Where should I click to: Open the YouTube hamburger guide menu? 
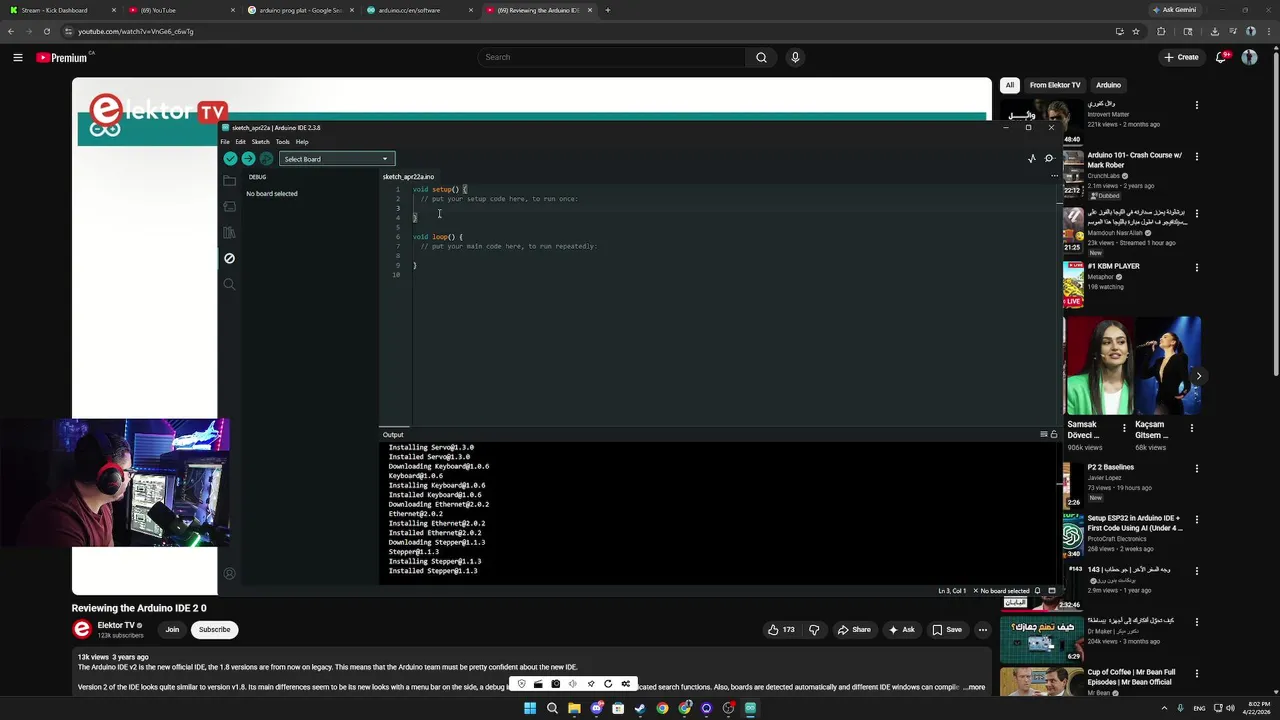(x=17, y=57)
